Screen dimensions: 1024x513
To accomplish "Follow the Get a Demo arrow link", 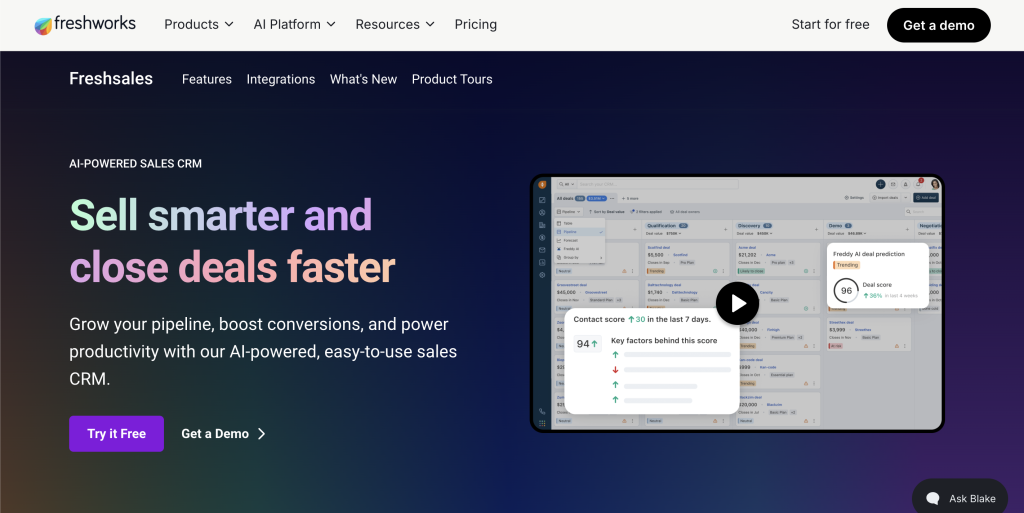I will pos(223,434).
